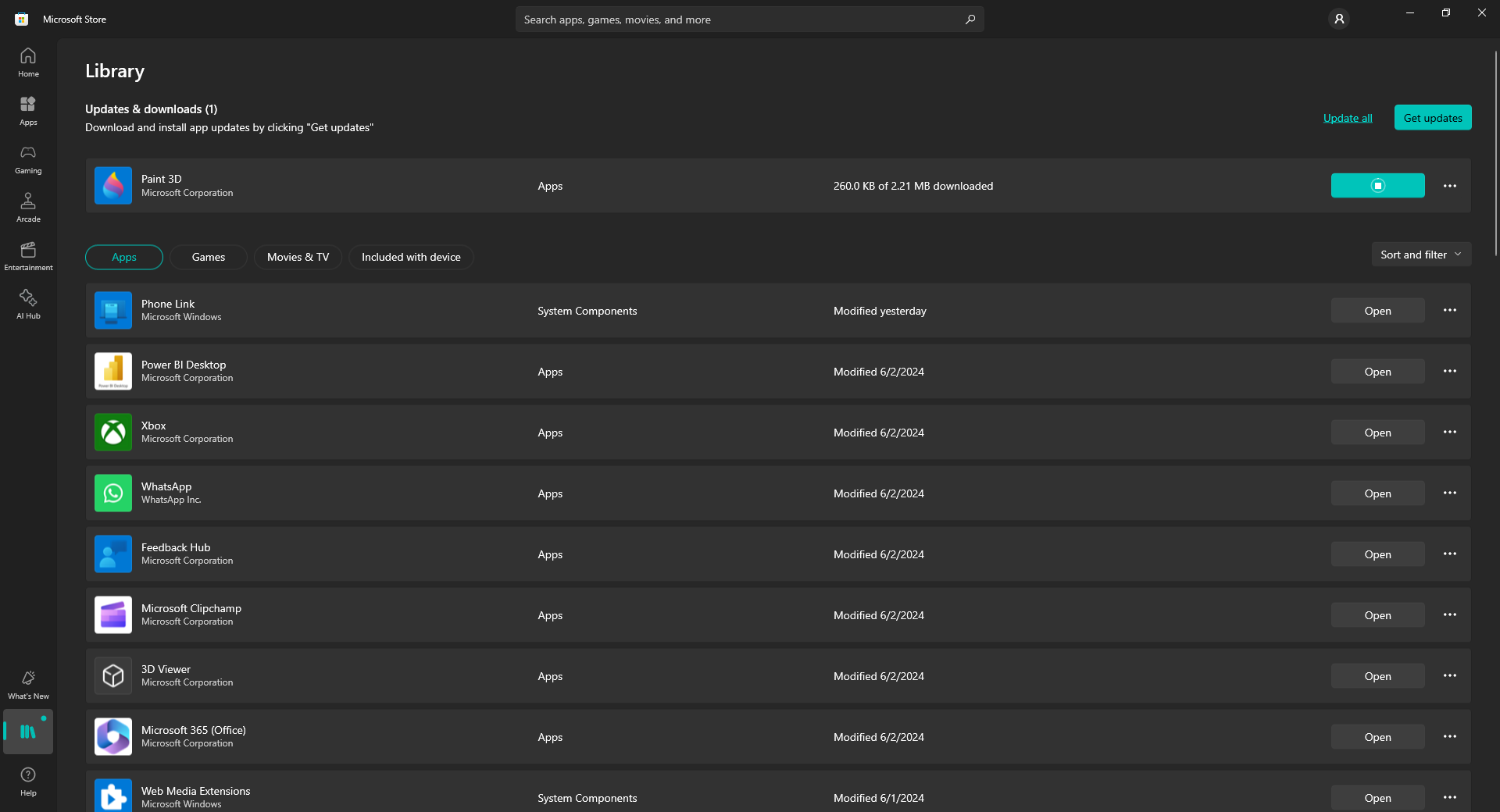The height and width of the screenshot is (812, 1500).
Task: Click the Update all link
Action: [1348, 119]
